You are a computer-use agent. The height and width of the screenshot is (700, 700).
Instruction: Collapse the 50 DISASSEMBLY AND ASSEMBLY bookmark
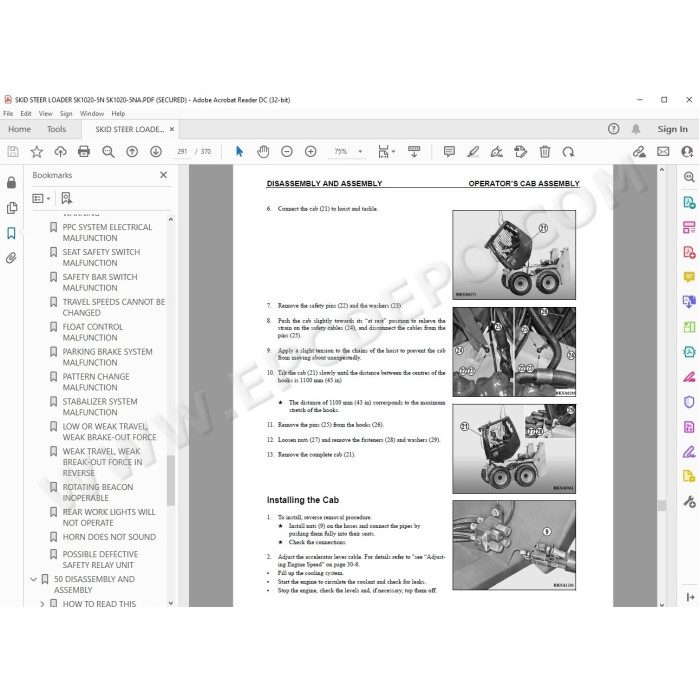33,579
